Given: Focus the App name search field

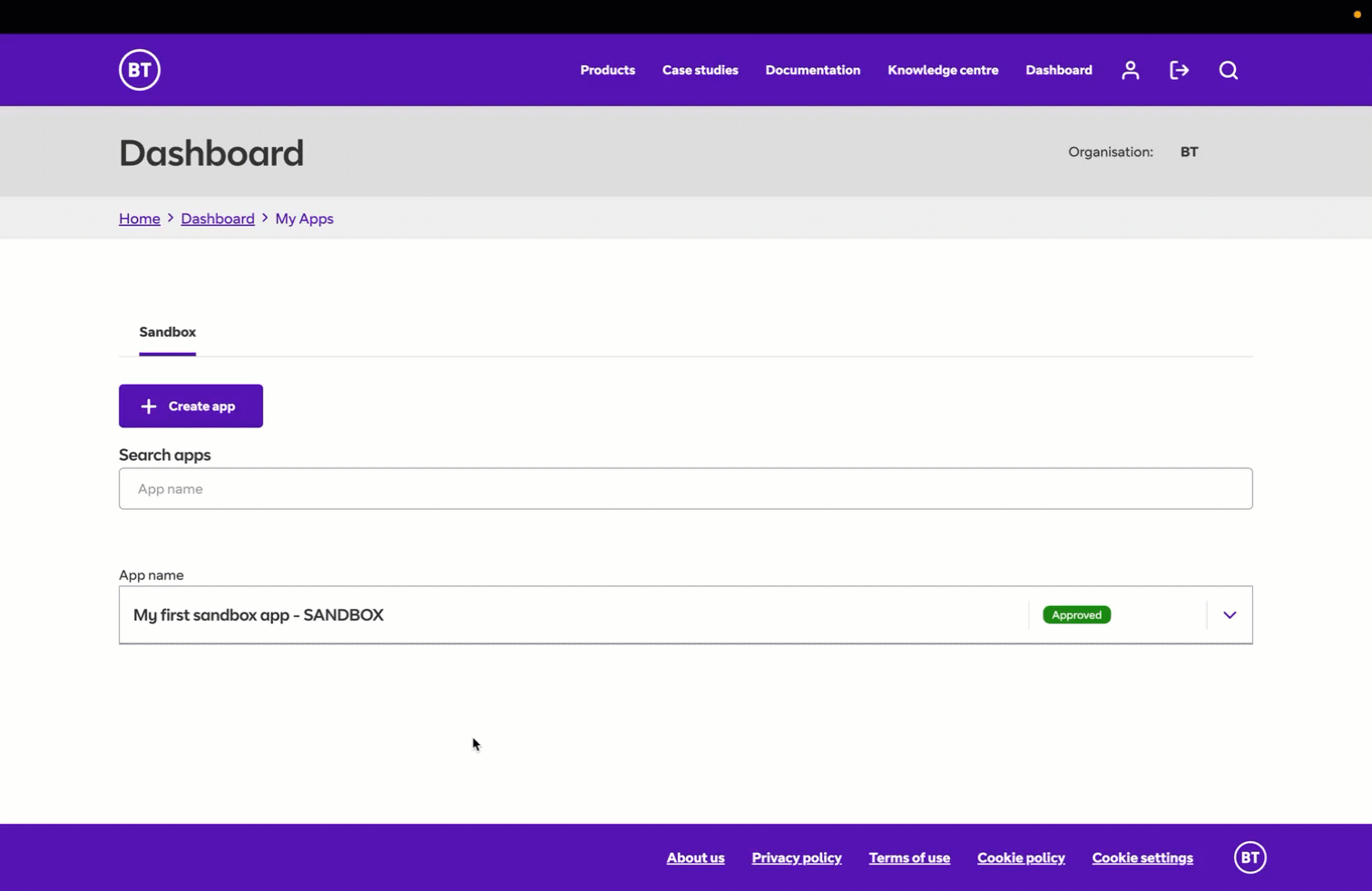Looking at the screenshot, I should (686, 488).
